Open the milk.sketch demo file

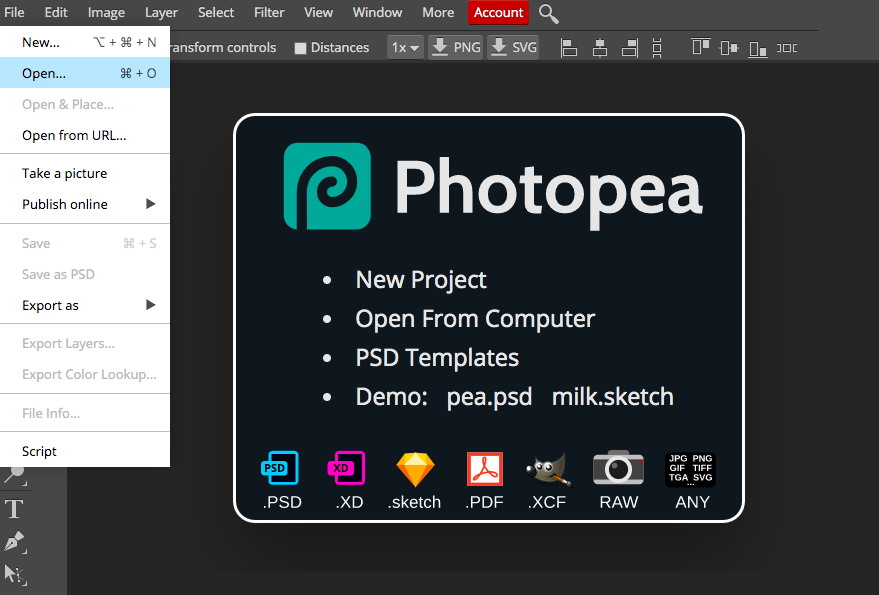click(613, 397)
